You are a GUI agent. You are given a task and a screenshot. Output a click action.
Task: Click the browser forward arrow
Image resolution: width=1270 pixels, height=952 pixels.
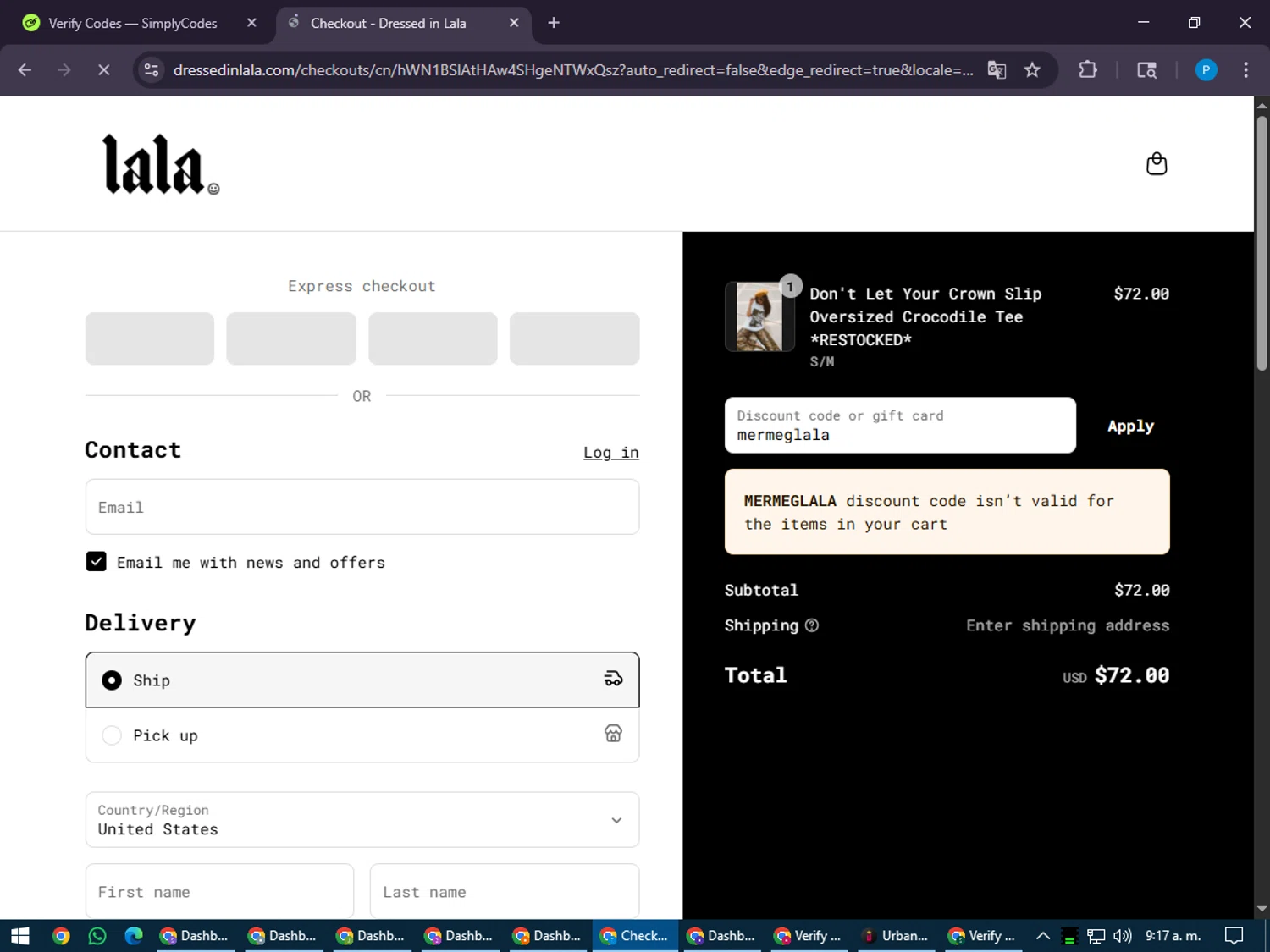pos(63,70)
